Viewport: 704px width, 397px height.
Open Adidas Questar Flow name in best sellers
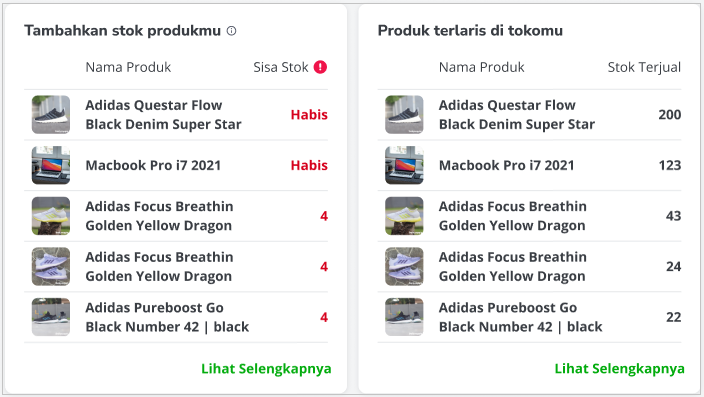pyautogui.click(x=517, y=115)
